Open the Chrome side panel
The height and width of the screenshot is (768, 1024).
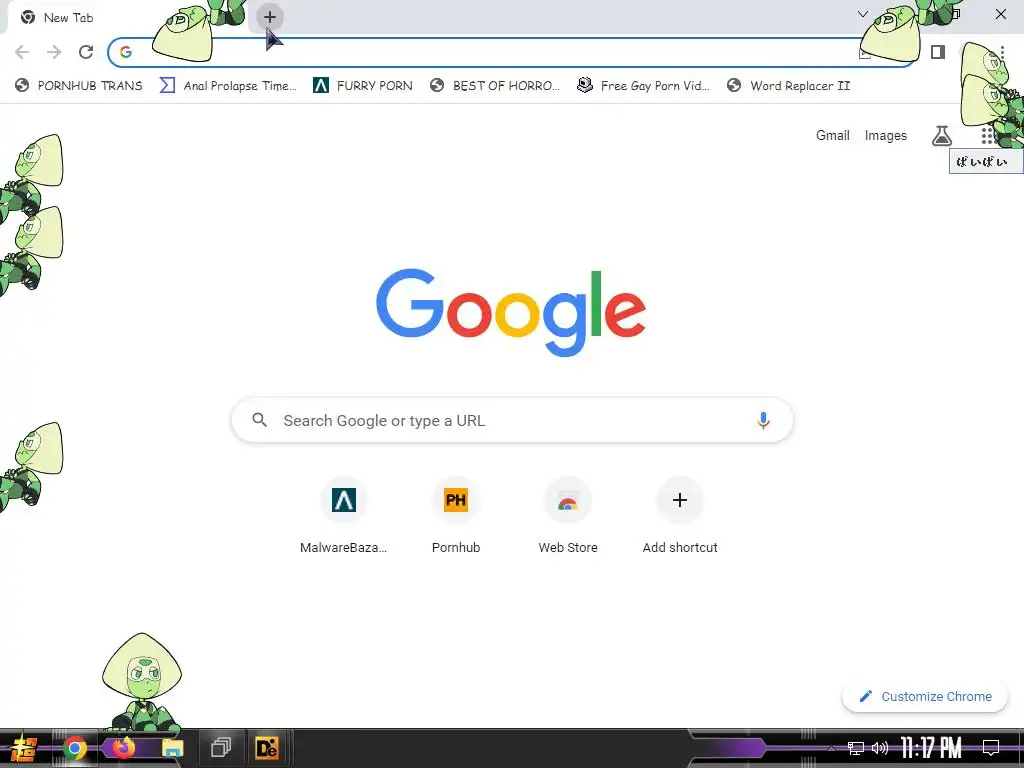pyautogui.click(x=938, y=52)
